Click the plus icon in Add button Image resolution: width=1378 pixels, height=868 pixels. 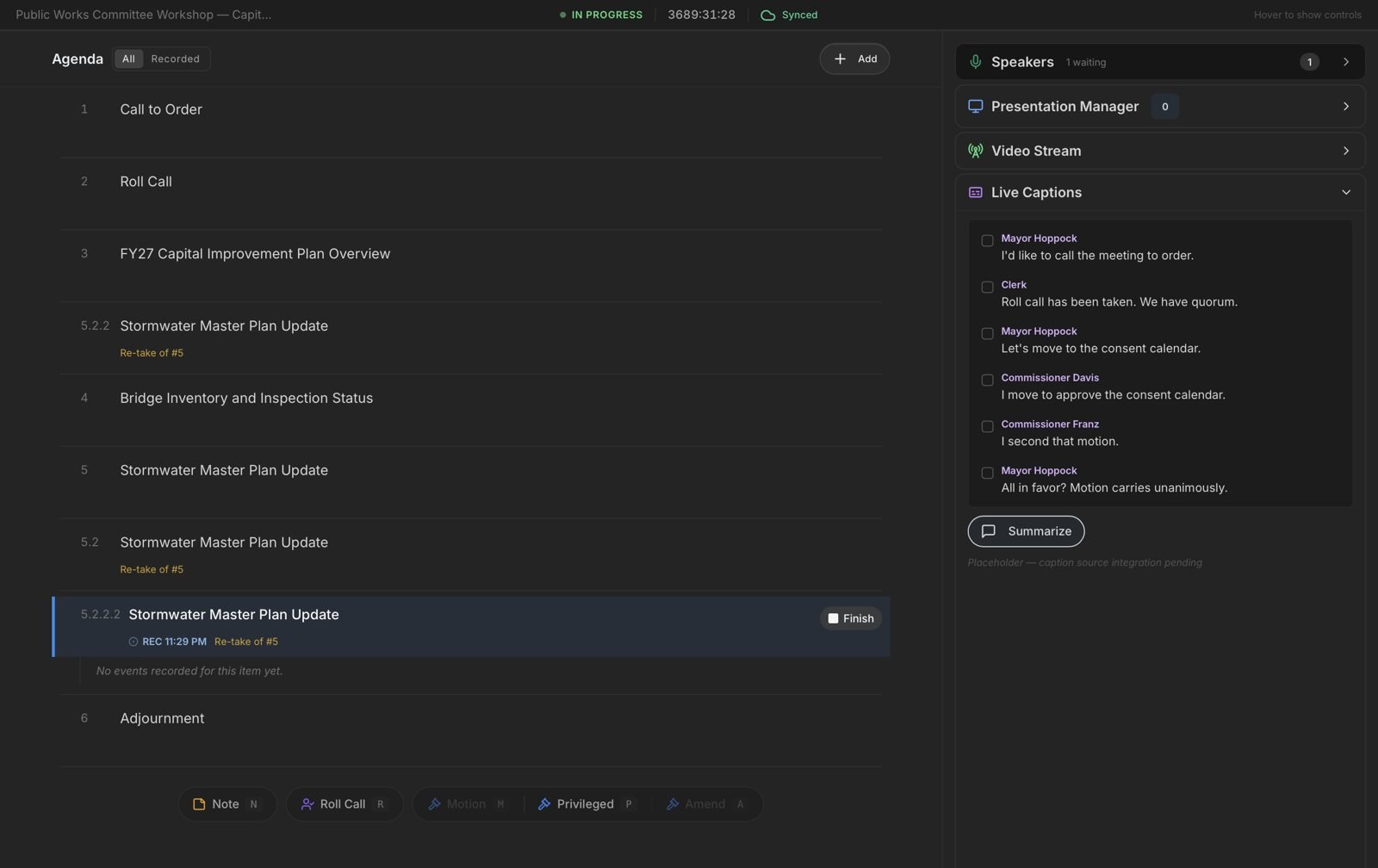coord(840,59)
